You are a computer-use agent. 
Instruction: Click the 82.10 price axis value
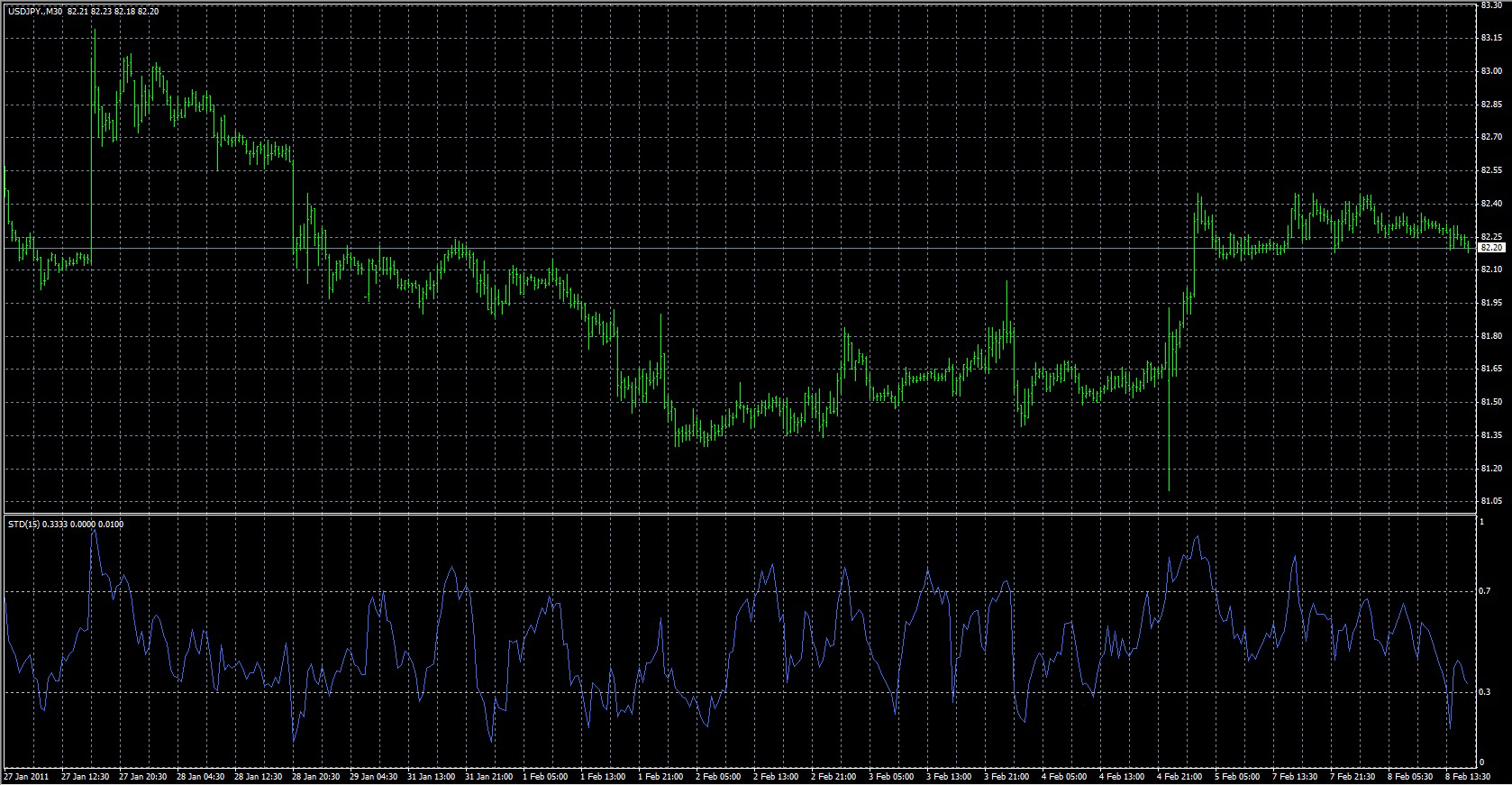click(x=1490, y=269)
